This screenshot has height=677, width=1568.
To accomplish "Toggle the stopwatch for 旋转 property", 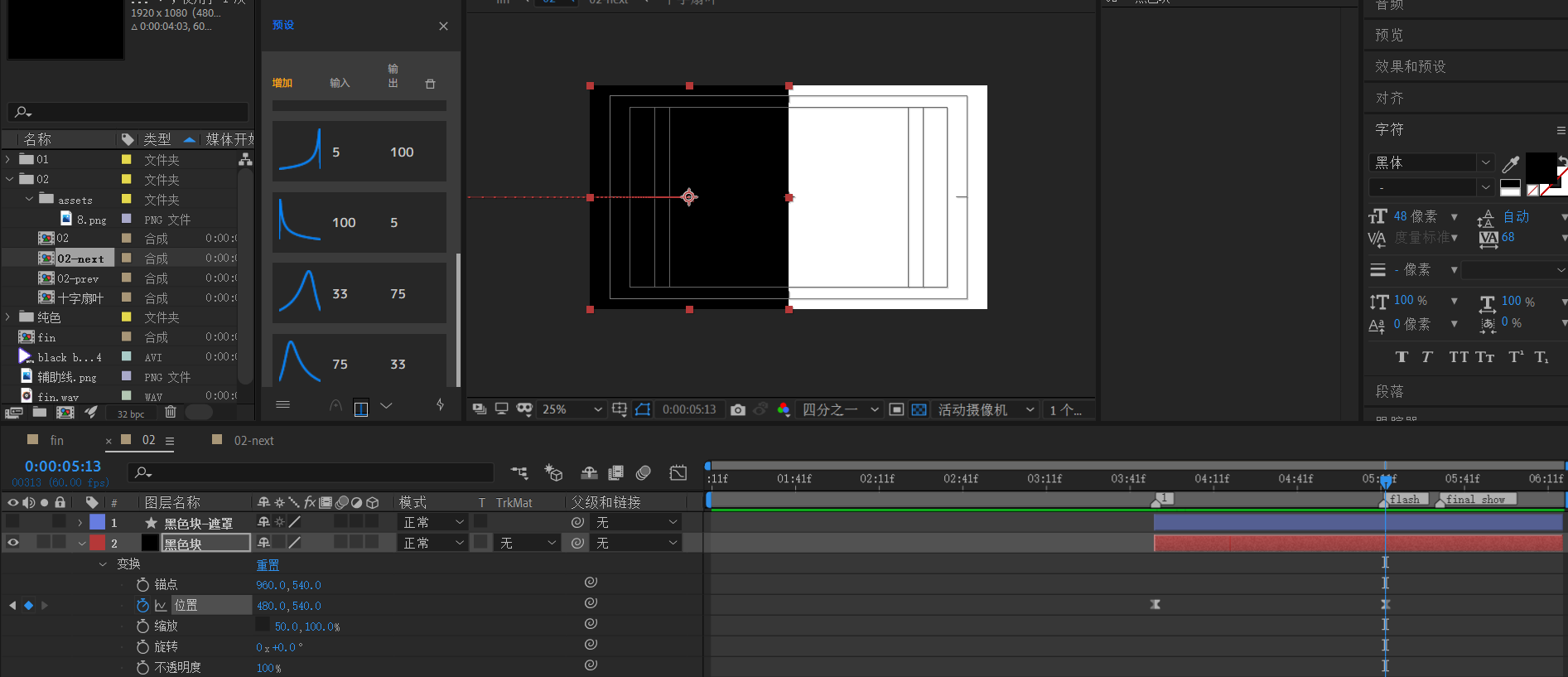I will pyautogui.click(x=142, y=646).
